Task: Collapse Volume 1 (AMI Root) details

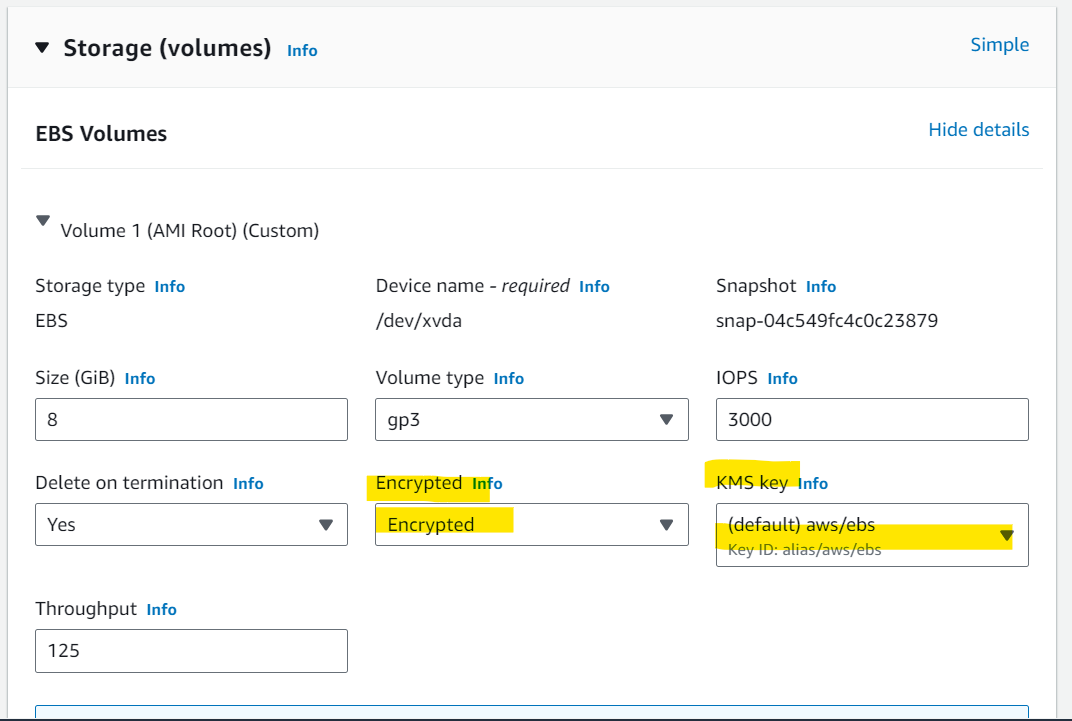Action: (x=43, y=221)
